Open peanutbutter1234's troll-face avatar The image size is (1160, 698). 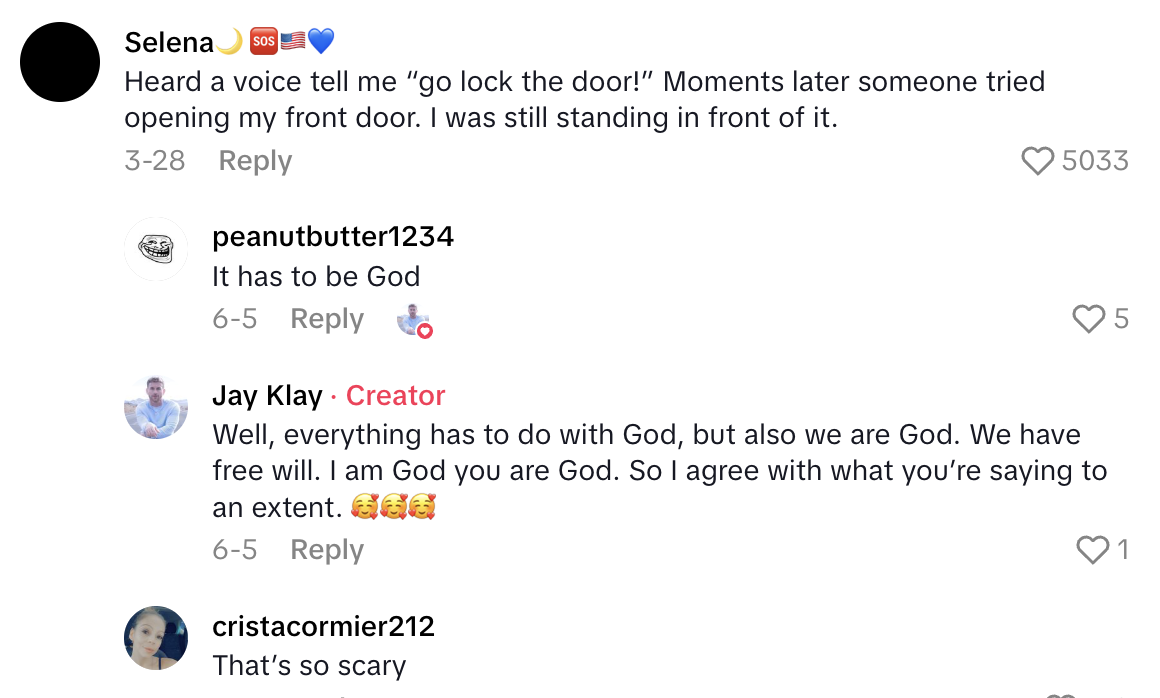[156, 249]
